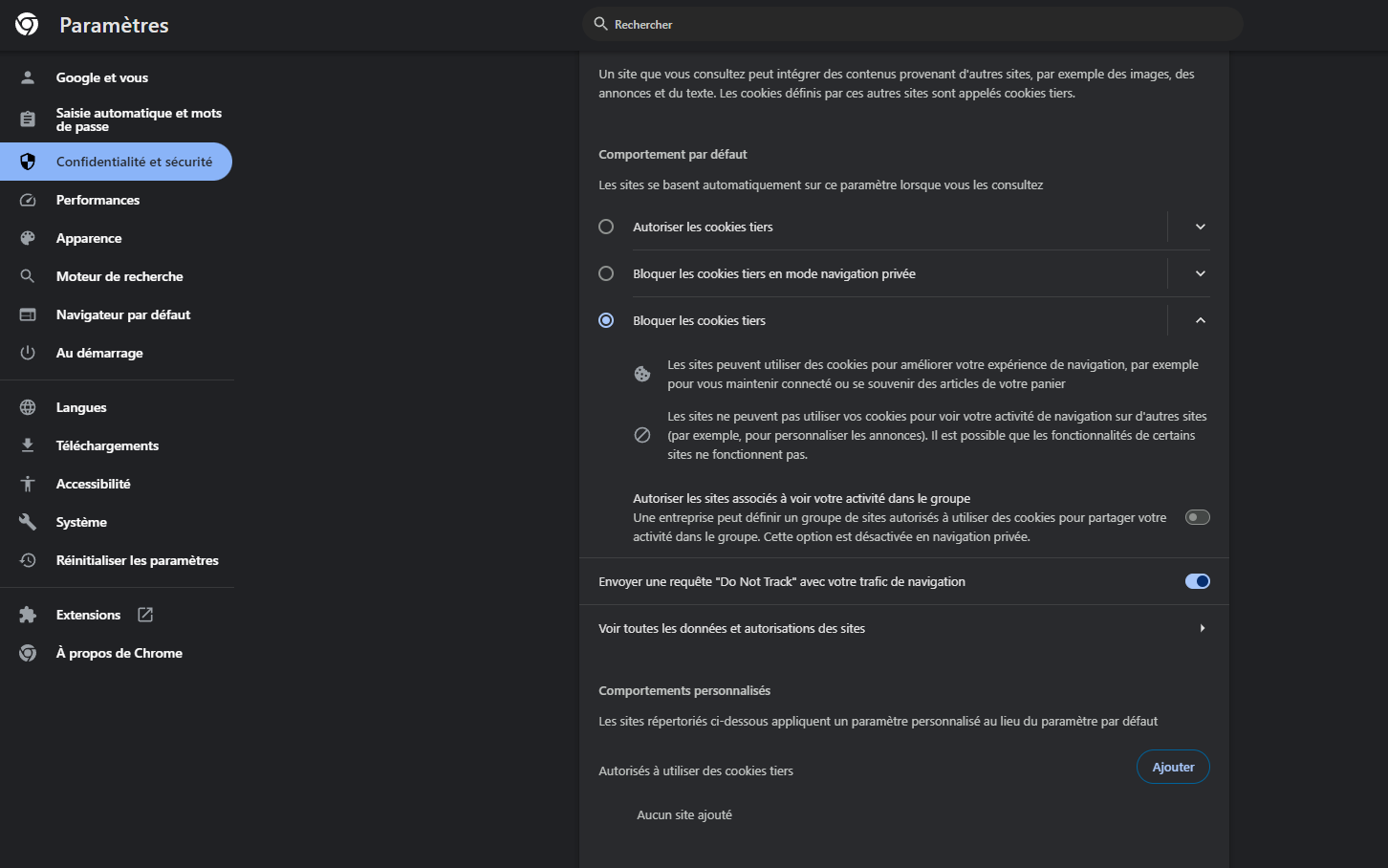Click the Langues globe icon
The height and width of the screenshot is (868, 1388).
pos(28,406)
